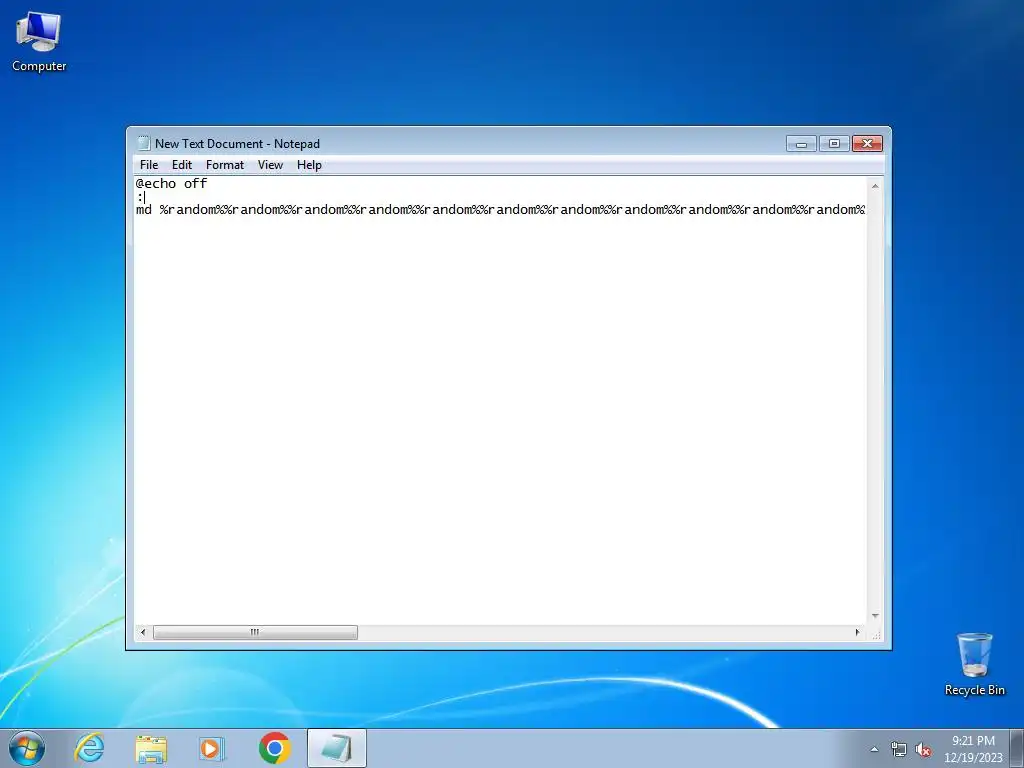Launch Internet Explorer from the taskbar
This screenshot has width=1024, height=768.
pyautogui.click(x=89, y=748)
